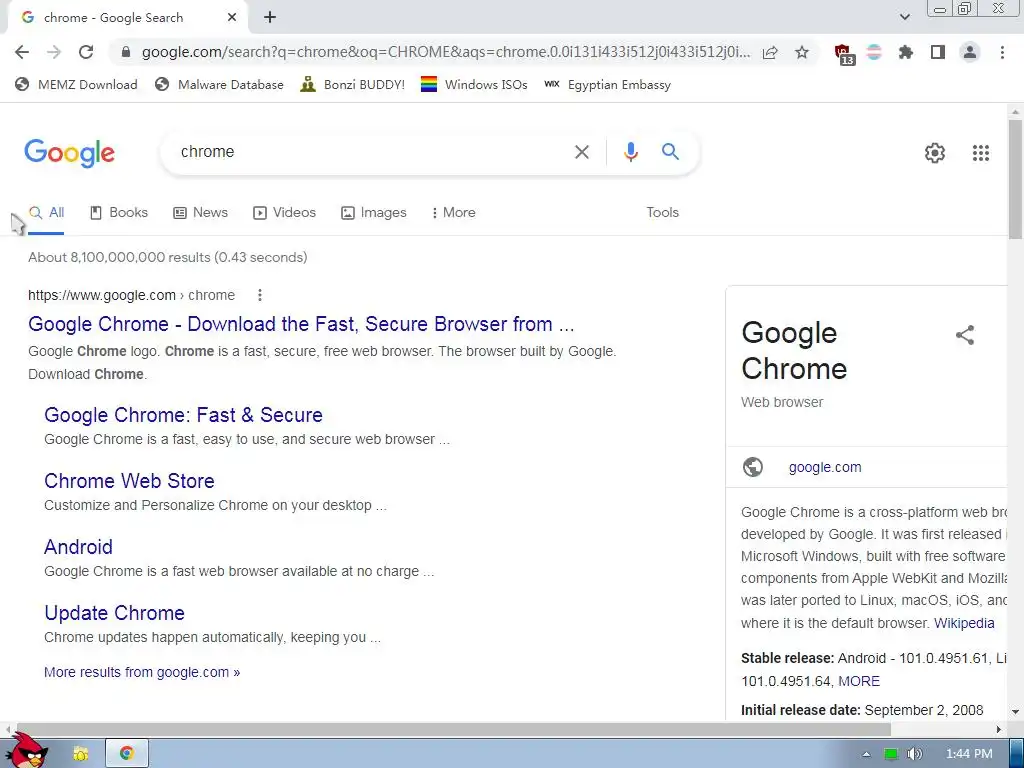Viewport: 1024px width, 768px height.
Task: Click the vertical scrollbar thumb
Action: pyautogui.click(x=1015, y=178)
